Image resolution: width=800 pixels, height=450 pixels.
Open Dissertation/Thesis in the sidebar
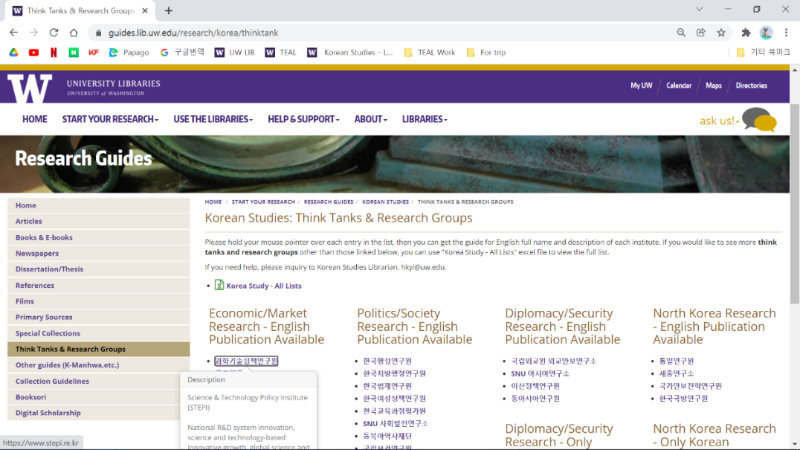point(49,269)
